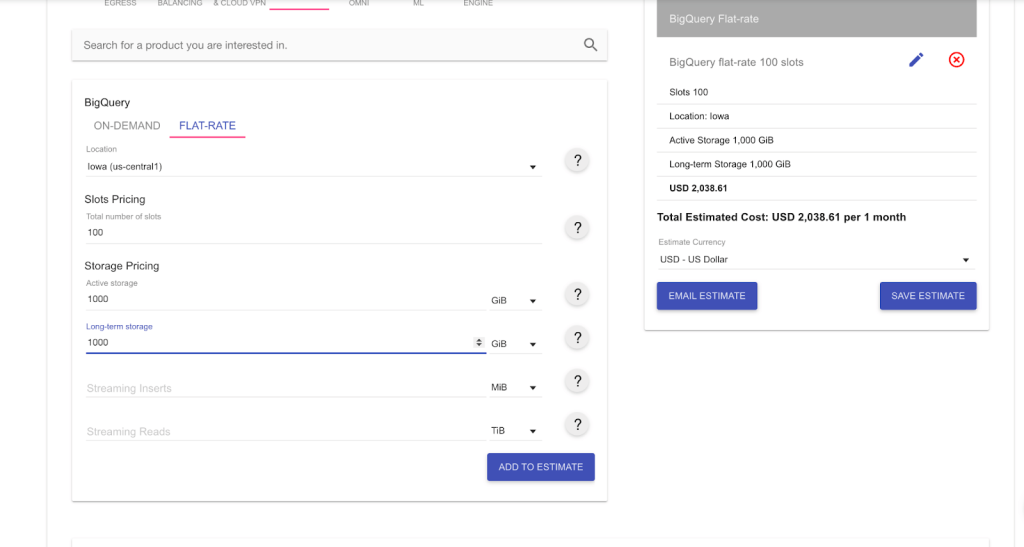Click the 'Slots 100' estimate row
The image size is (1024, 547).
click(x=816, y=92)
